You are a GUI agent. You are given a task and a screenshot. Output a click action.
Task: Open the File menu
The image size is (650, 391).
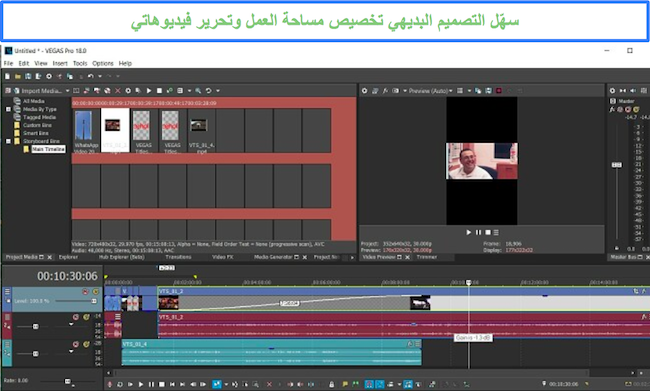(x=8, y=63)
